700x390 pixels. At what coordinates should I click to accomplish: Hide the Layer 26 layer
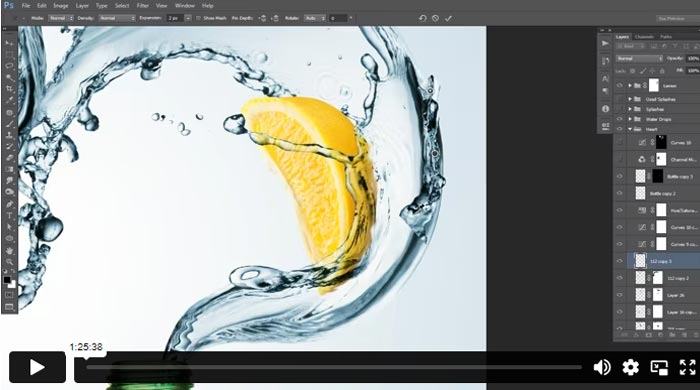point(619,295)
